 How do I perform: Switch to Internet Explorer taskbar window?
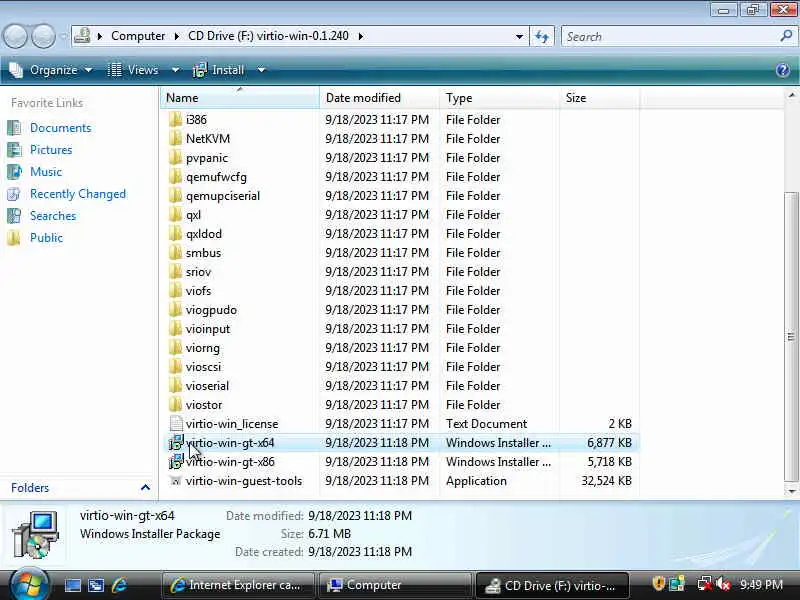coord(237,585)
